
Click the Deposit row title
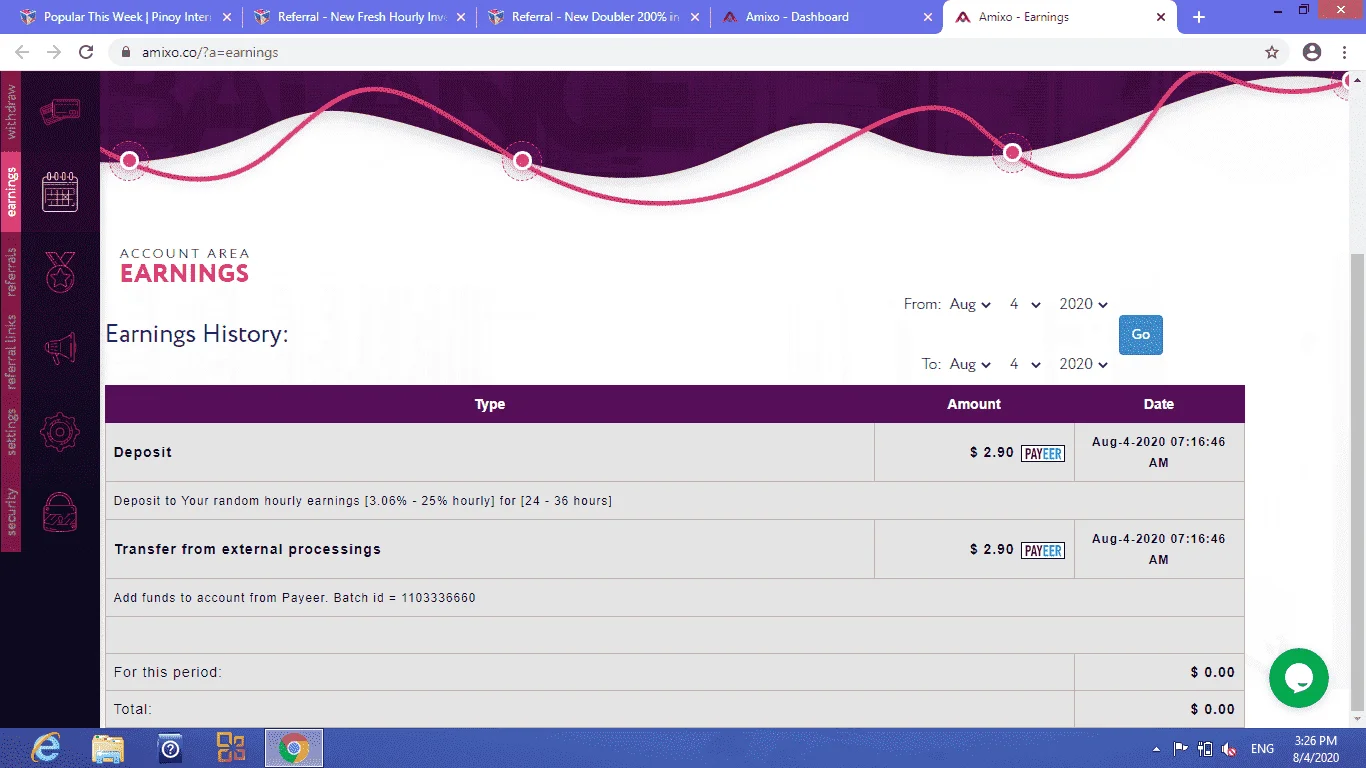(x=143, y=452)
